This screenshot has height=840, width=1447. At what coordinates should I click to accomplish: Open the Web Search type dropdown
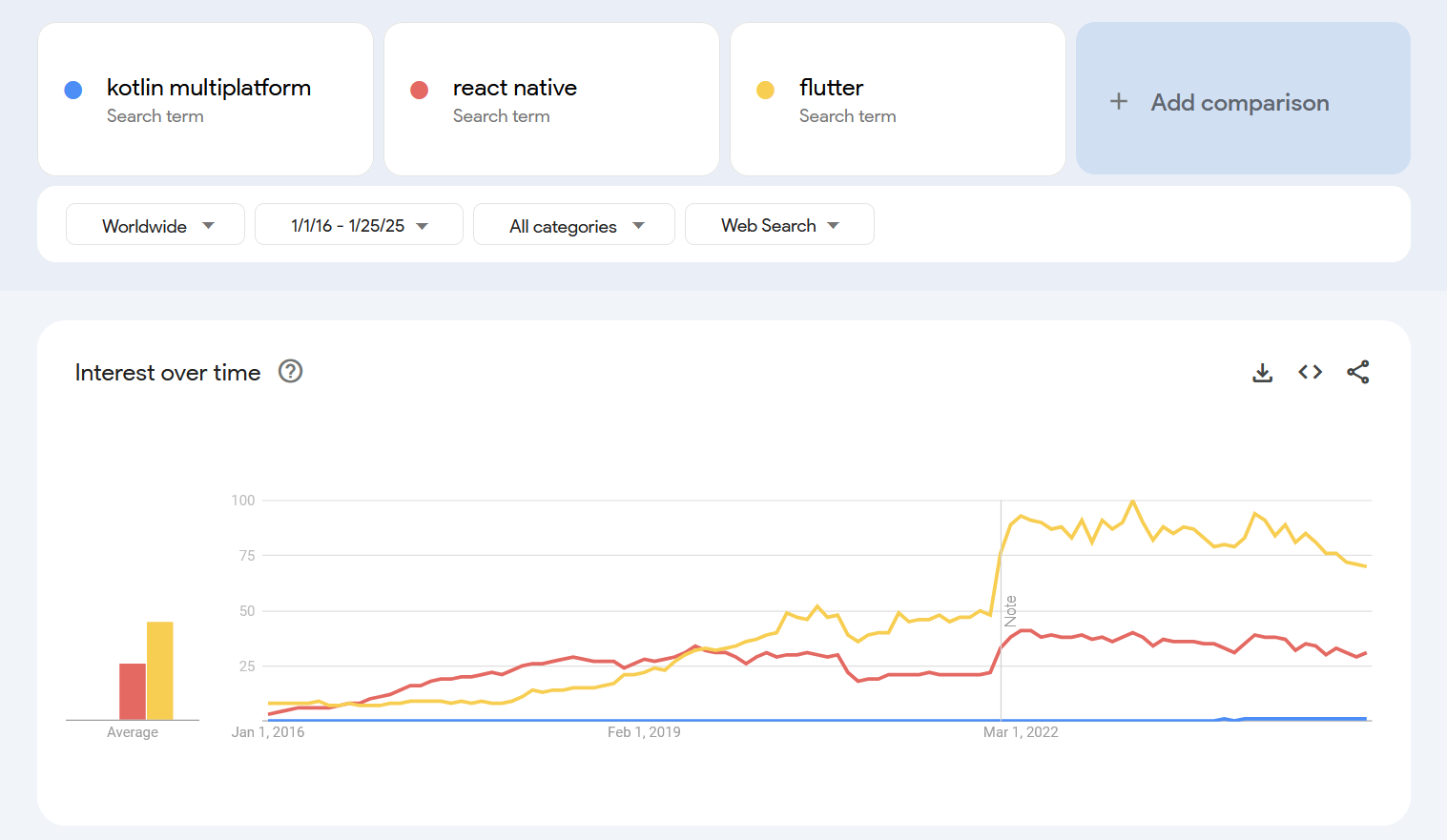tap(779, 224)
